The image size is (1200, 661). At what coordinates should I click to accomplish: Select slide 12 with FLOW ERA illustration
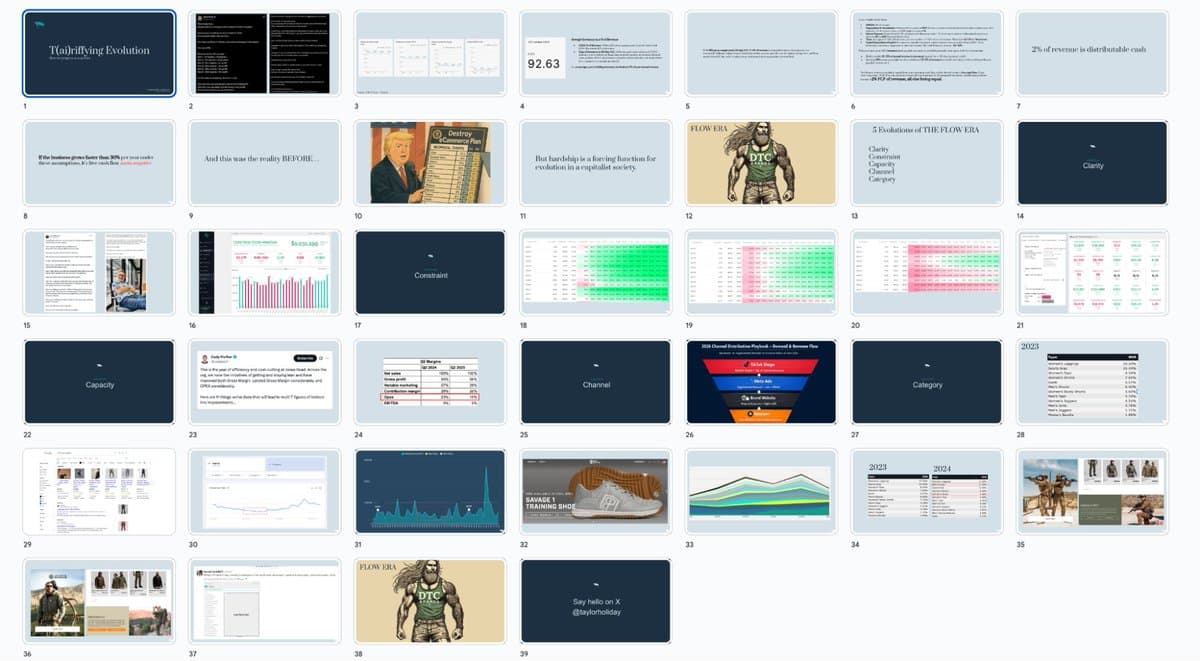(x=761, y=163)
